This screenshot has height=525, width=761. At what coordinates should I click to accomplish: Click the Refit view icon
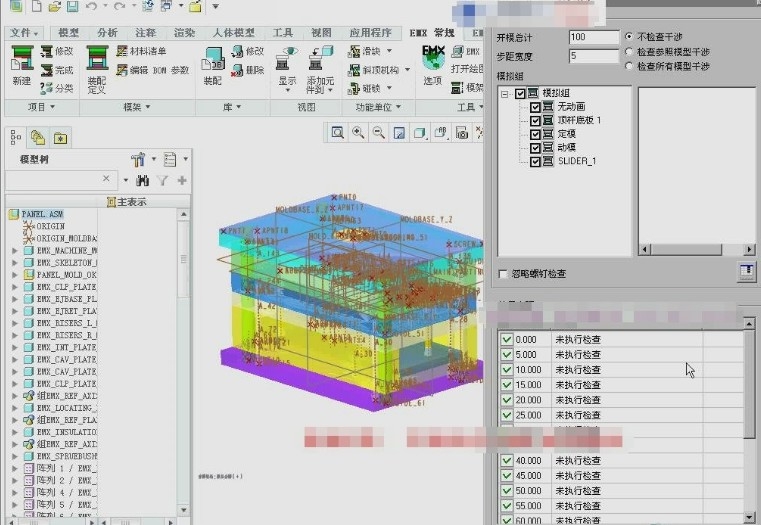(337, 132)
